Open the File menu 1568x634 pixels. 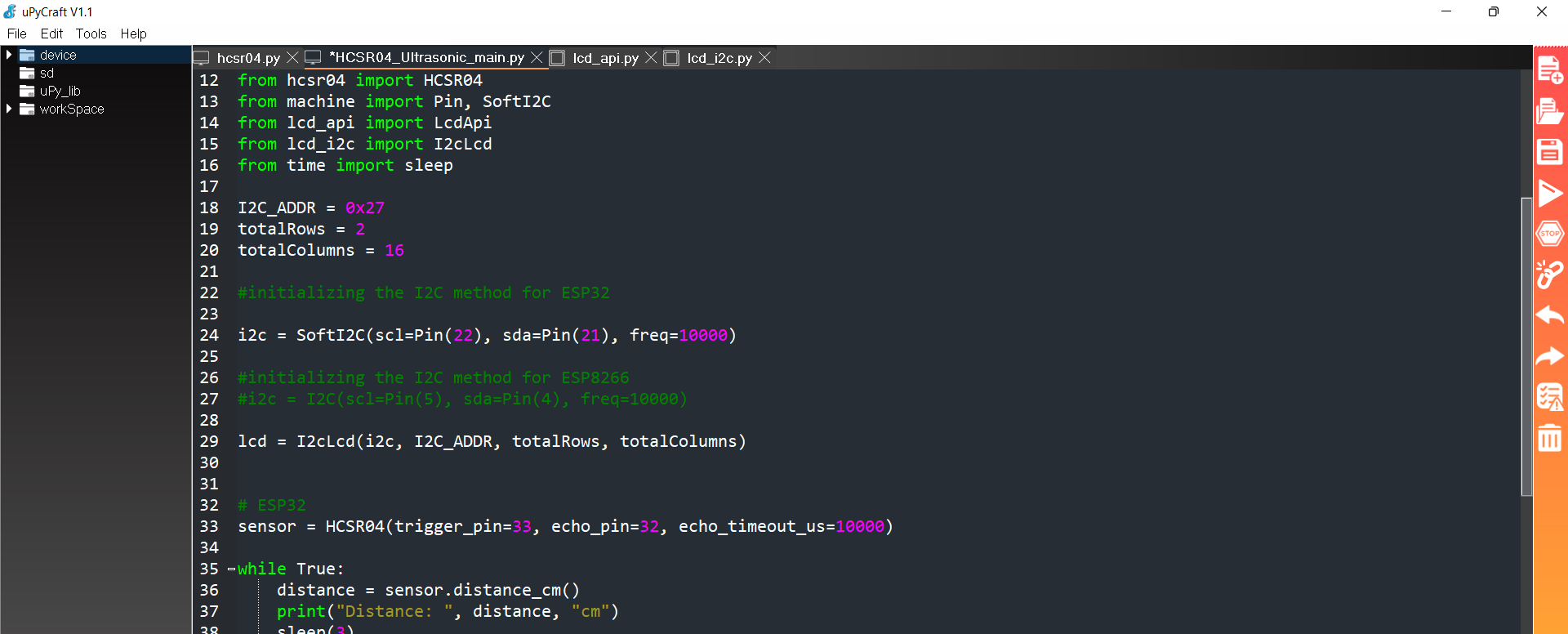point(17,33)
